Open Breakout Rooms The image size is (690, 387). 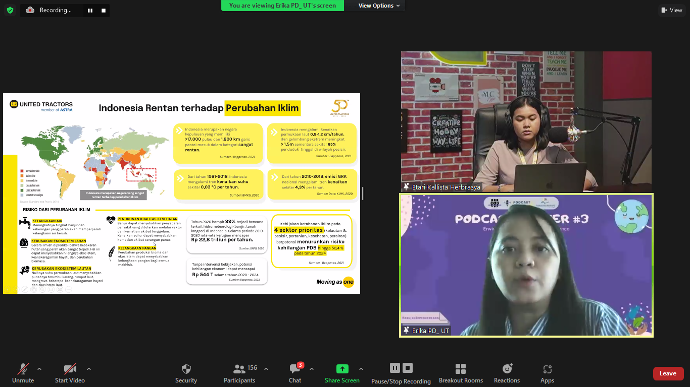[461, 373]
